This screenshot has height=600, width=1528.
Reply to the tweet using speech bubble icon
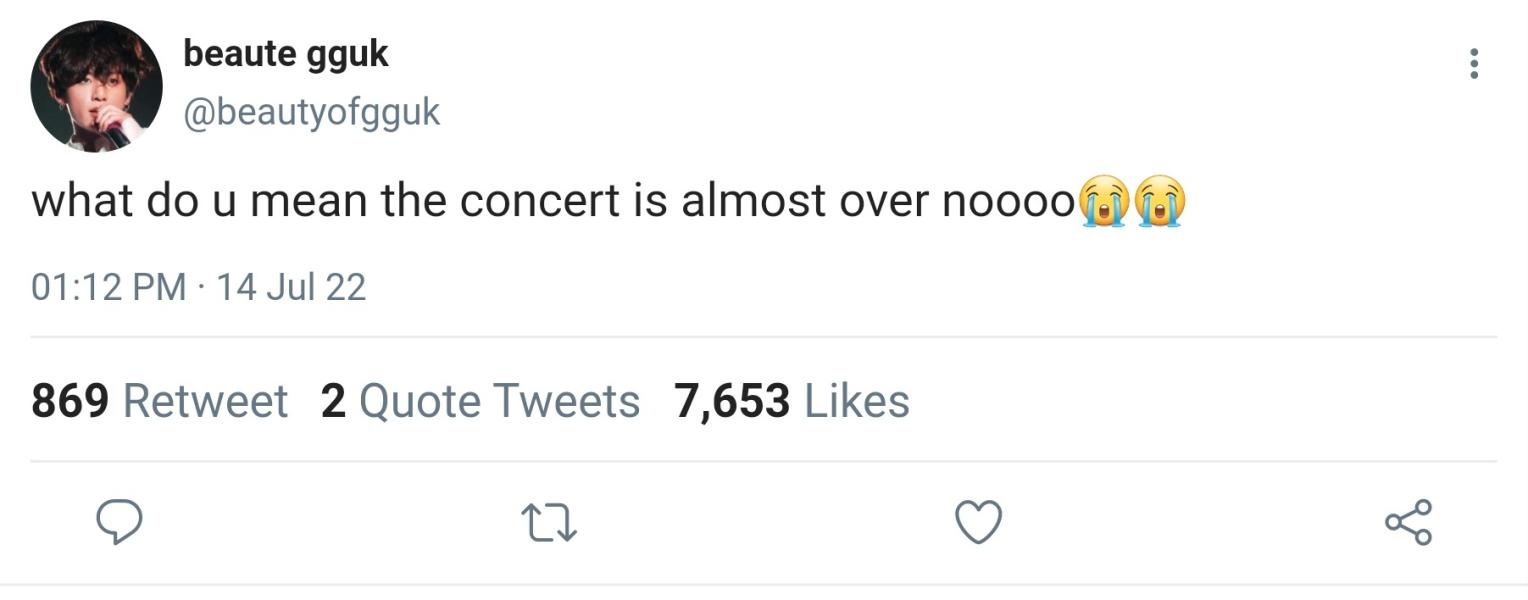click(x=118, y=521)
